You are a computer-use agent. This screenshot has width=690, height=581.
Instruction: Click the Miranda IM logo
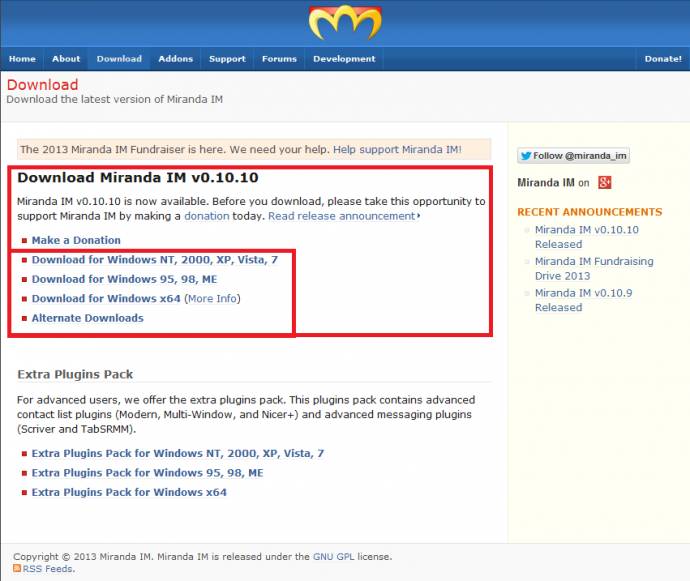(x=345, y=22)
